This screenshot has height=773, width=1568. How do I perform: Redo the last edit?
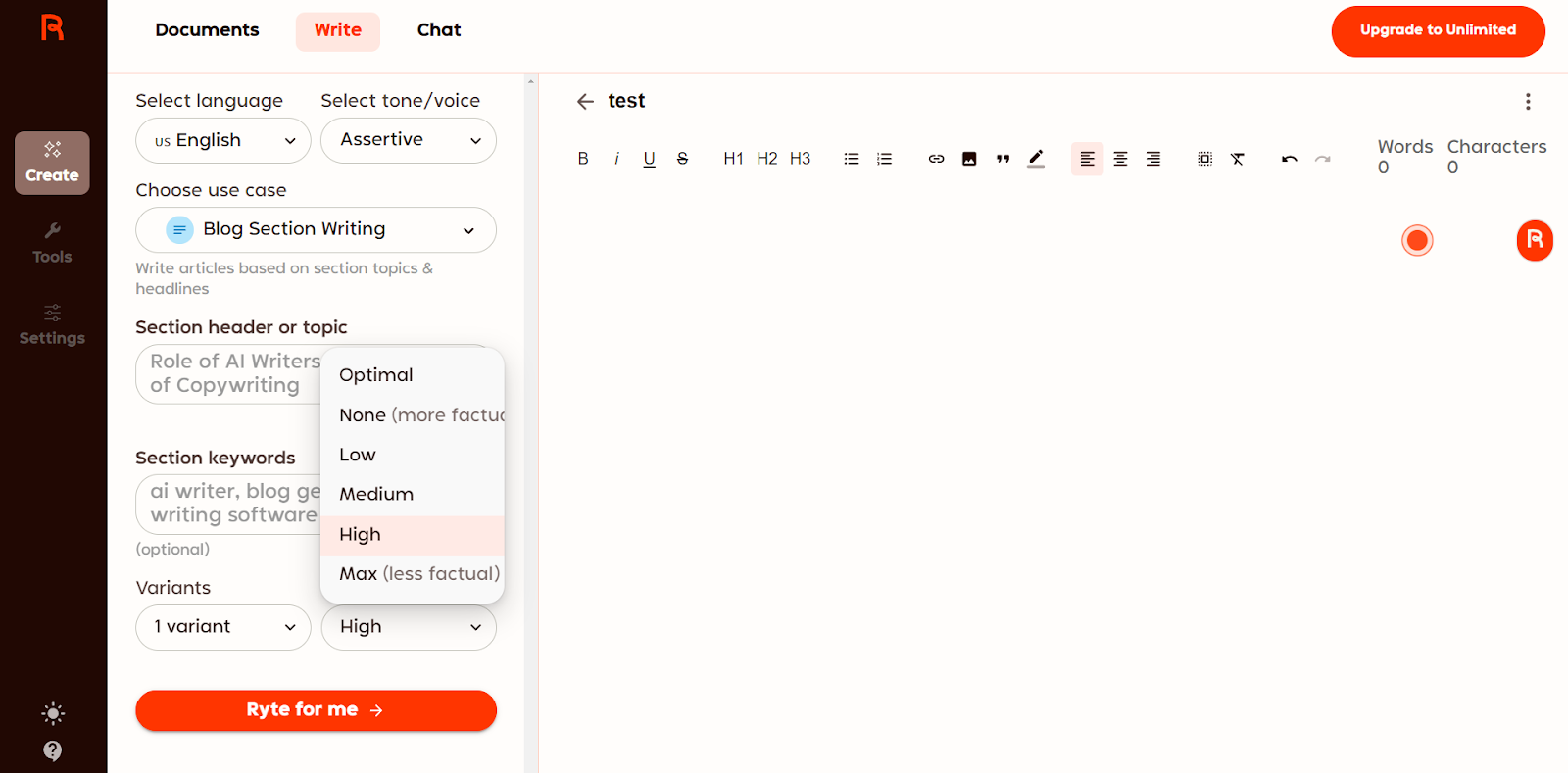pyautogui.click(x=1323, y=159)
